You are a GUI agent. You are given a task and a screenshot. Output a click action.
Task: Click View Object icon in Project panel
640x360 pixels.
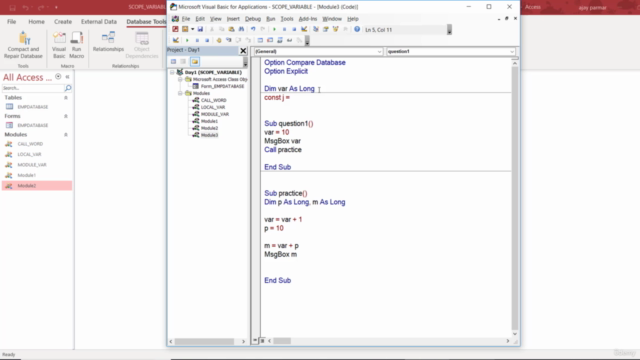point(183,62)
